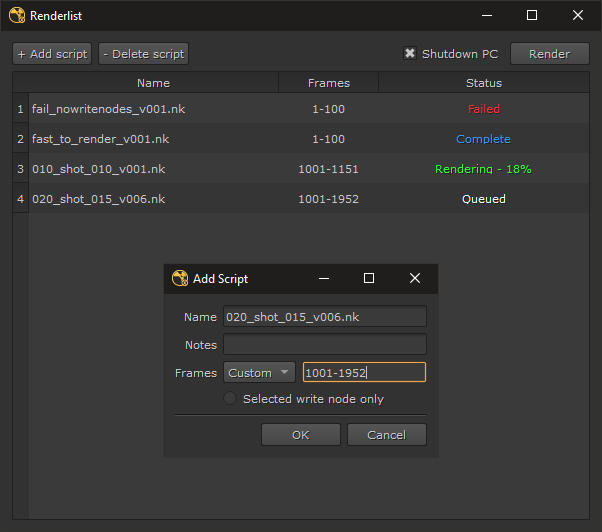
Task: Click the Nuke logo in Renderlist title bar
Action: pyautogui.click(x=17, y=15)
